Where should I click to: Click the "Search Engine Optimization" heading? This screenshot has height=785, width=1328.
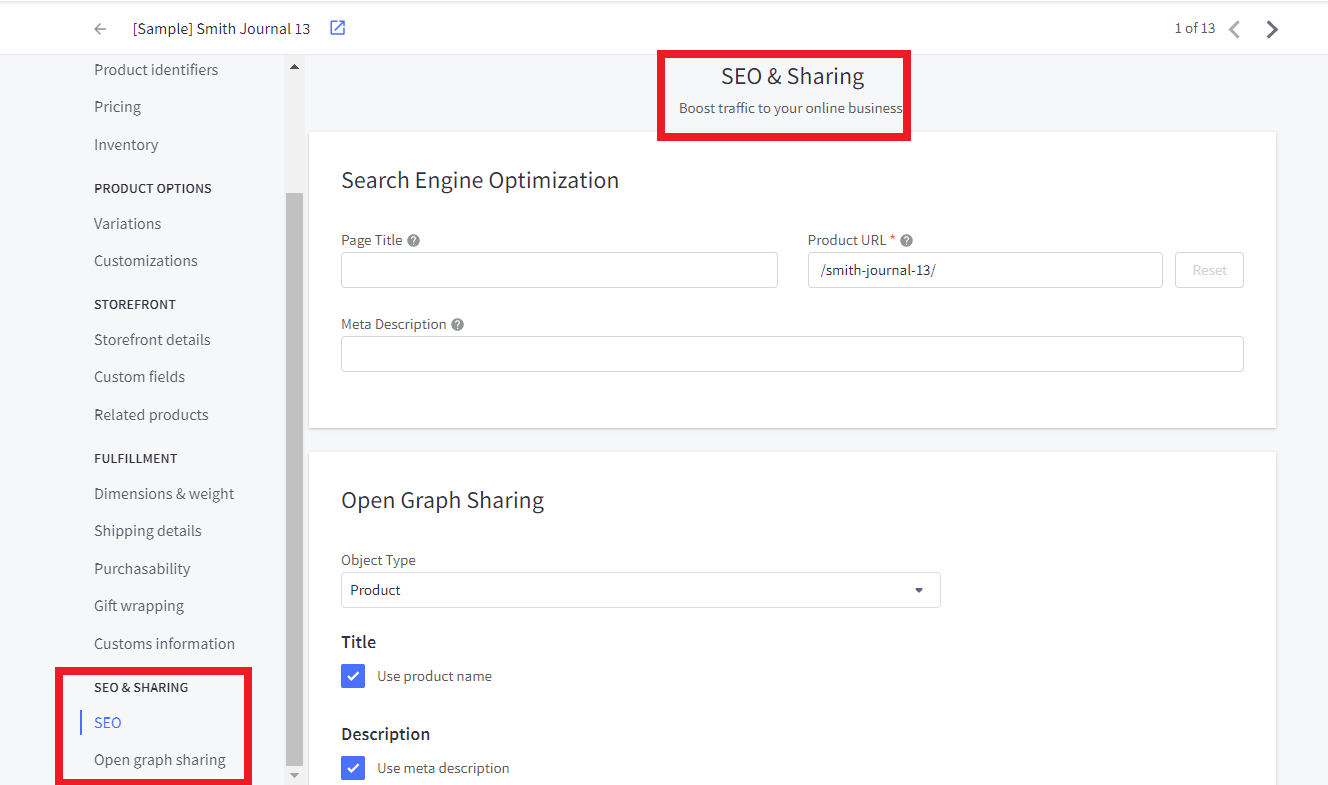tap(480, 180)
